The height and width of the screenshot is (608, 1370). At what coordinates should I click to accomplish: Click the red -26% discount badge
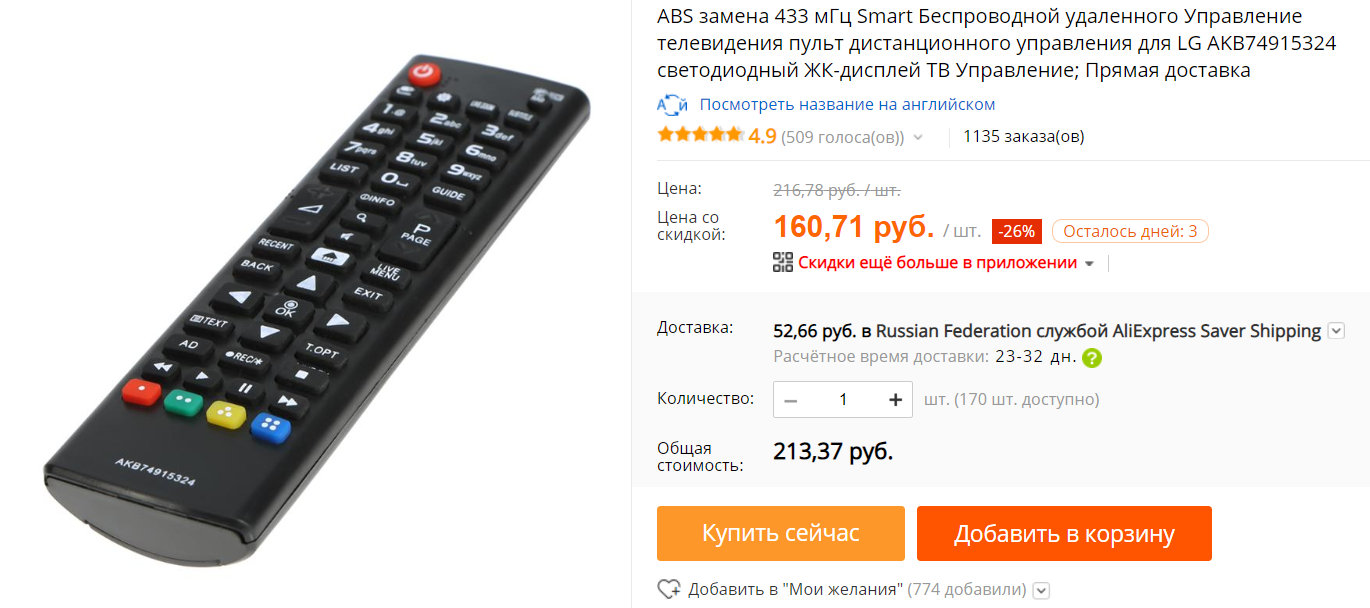(x=1017, y=231)
